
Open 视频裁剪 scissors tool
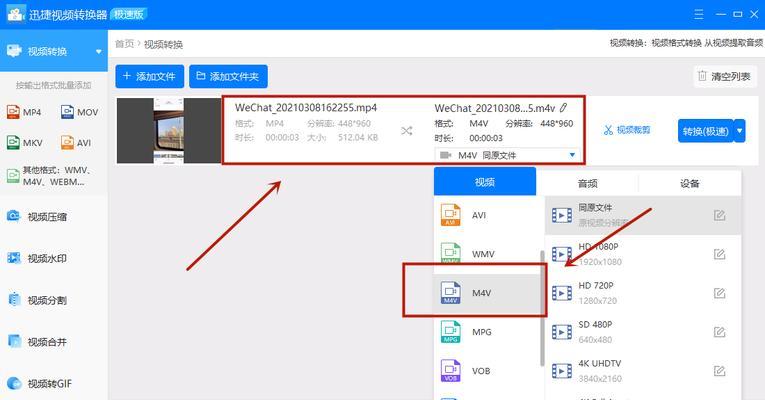[x=627, y=130]
